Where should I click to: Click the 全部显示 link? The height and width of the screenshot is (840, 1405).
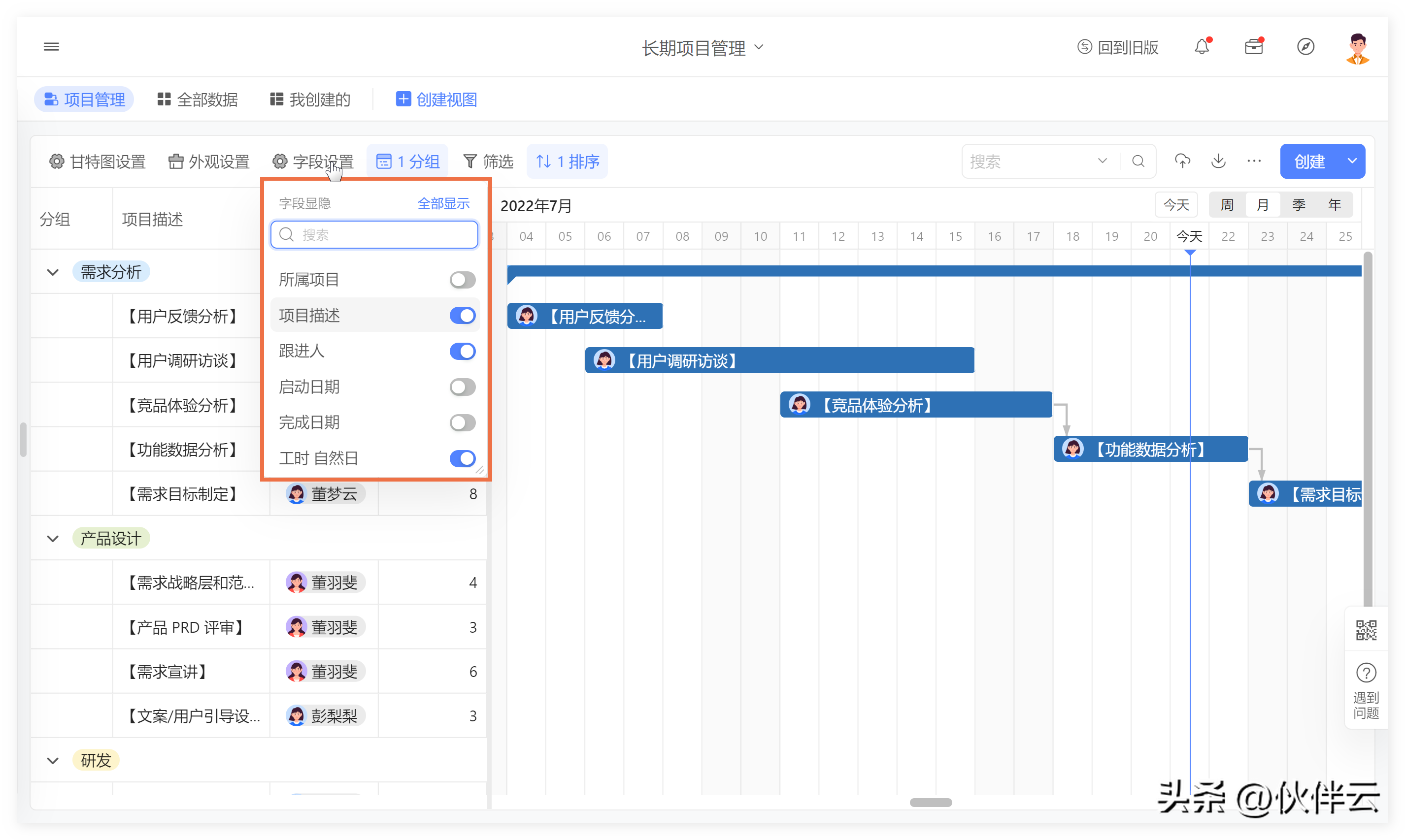click(x=443, y=203)
